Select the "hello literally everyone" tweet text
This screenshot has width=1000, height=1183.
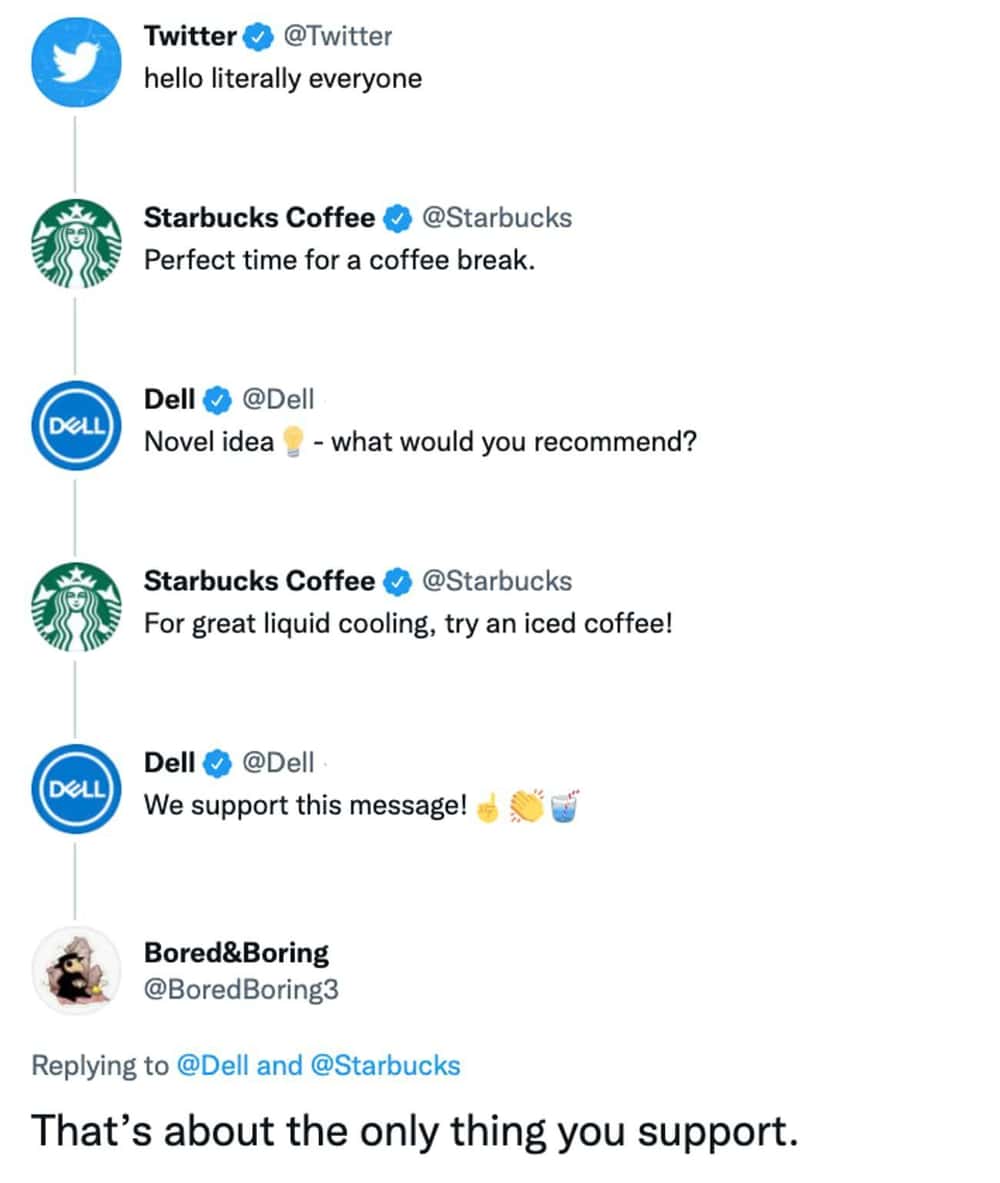(283, 79)
